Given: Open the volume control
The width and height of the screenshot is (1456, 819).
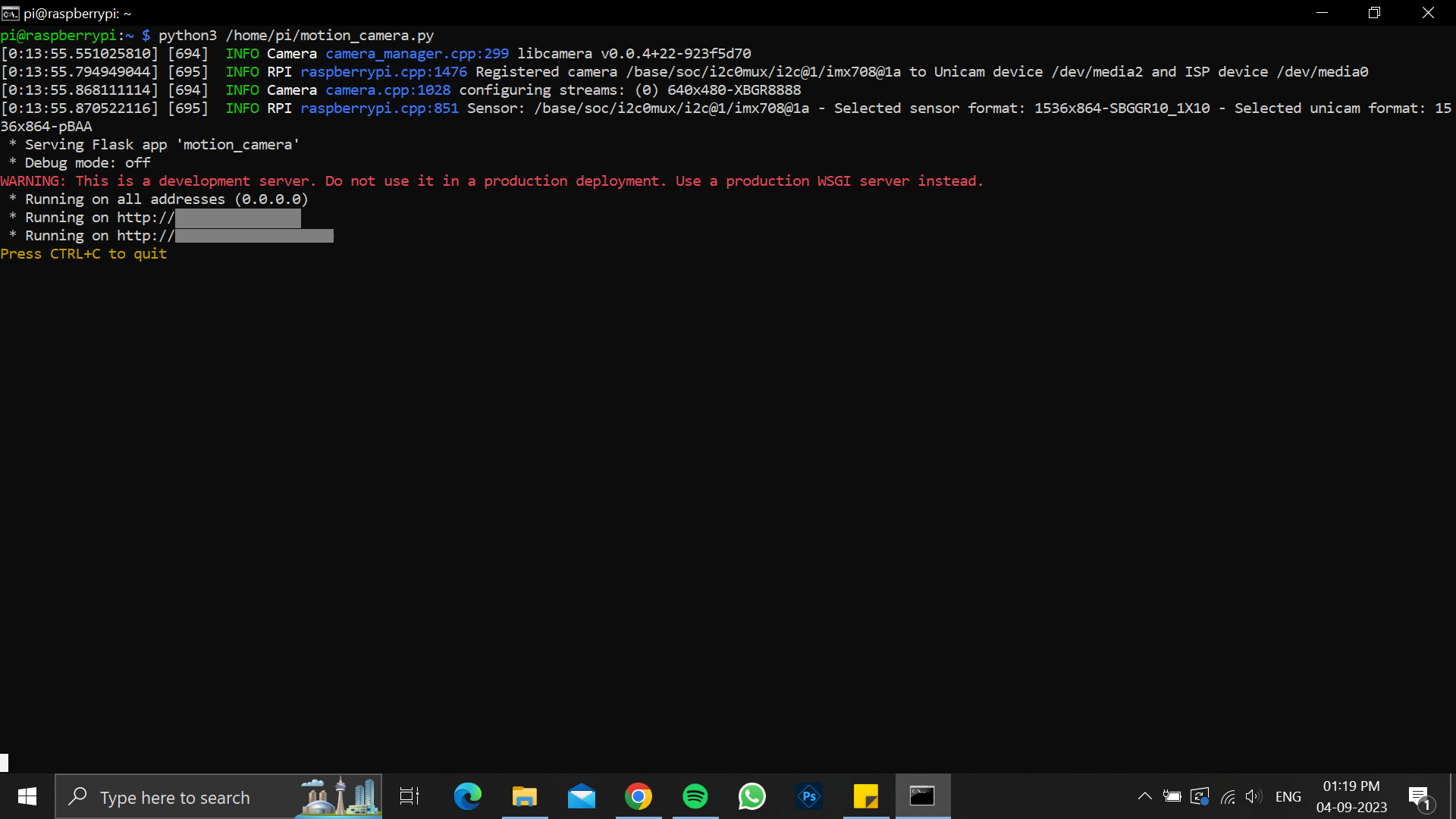Looking at the screenshot, I should pyautogui.click(x=1254, y=796).
